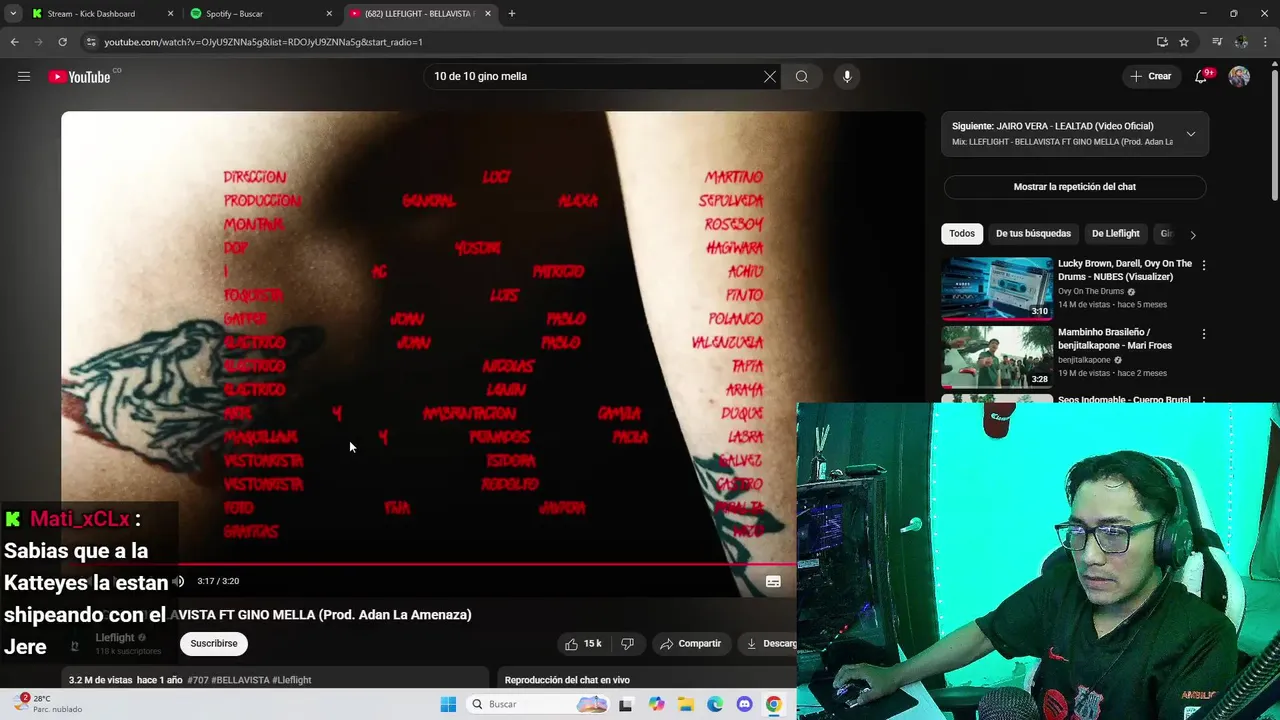Clear the search text with X

[x=770, y=76]
